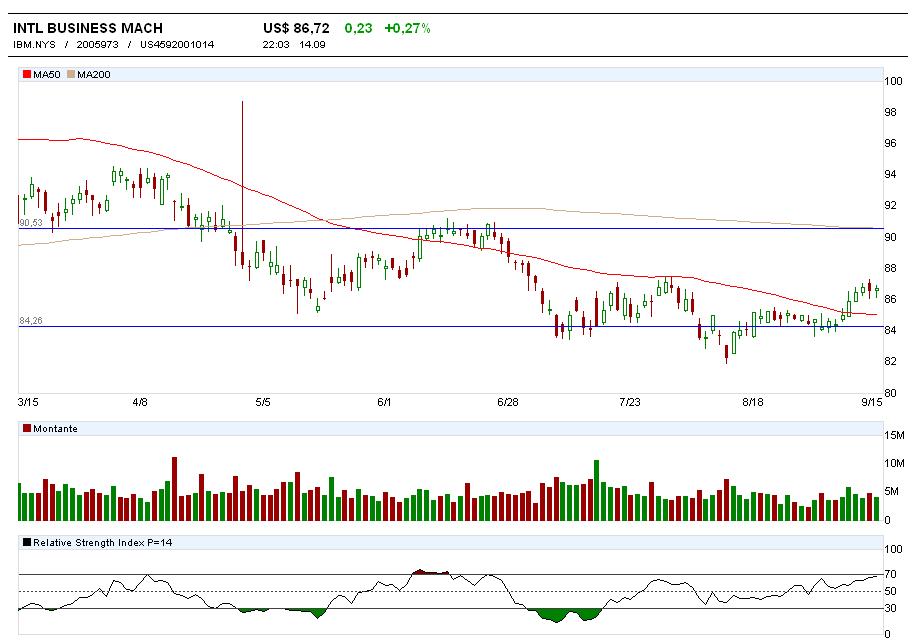Click the 5/5 date axis label
915x641 pixels.
(263, 402)
